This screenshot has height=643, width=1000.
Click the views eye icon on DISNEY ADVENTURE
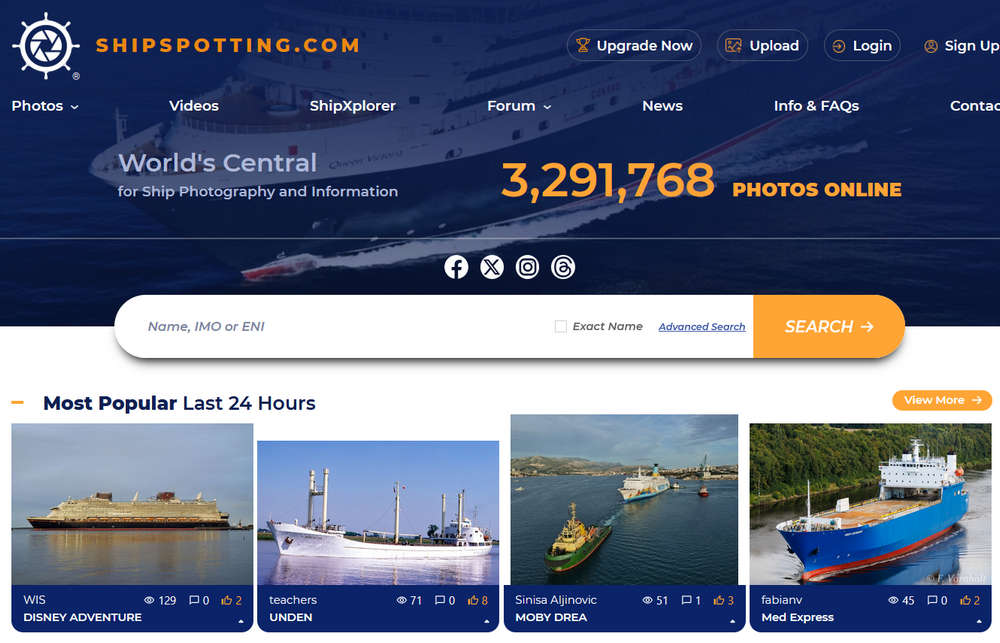click(x=149, y=600)
